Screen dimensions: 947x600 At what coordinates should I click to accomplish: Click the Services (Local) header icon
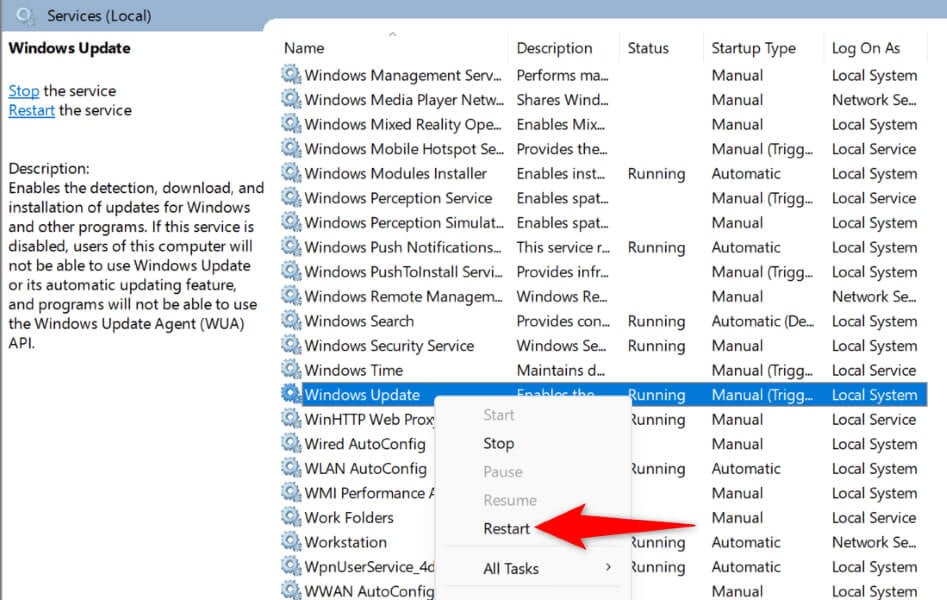[25, 15]
